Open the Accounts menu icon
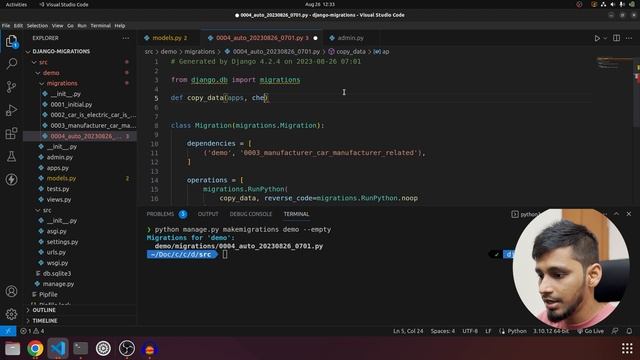 (x=11, y=291)
